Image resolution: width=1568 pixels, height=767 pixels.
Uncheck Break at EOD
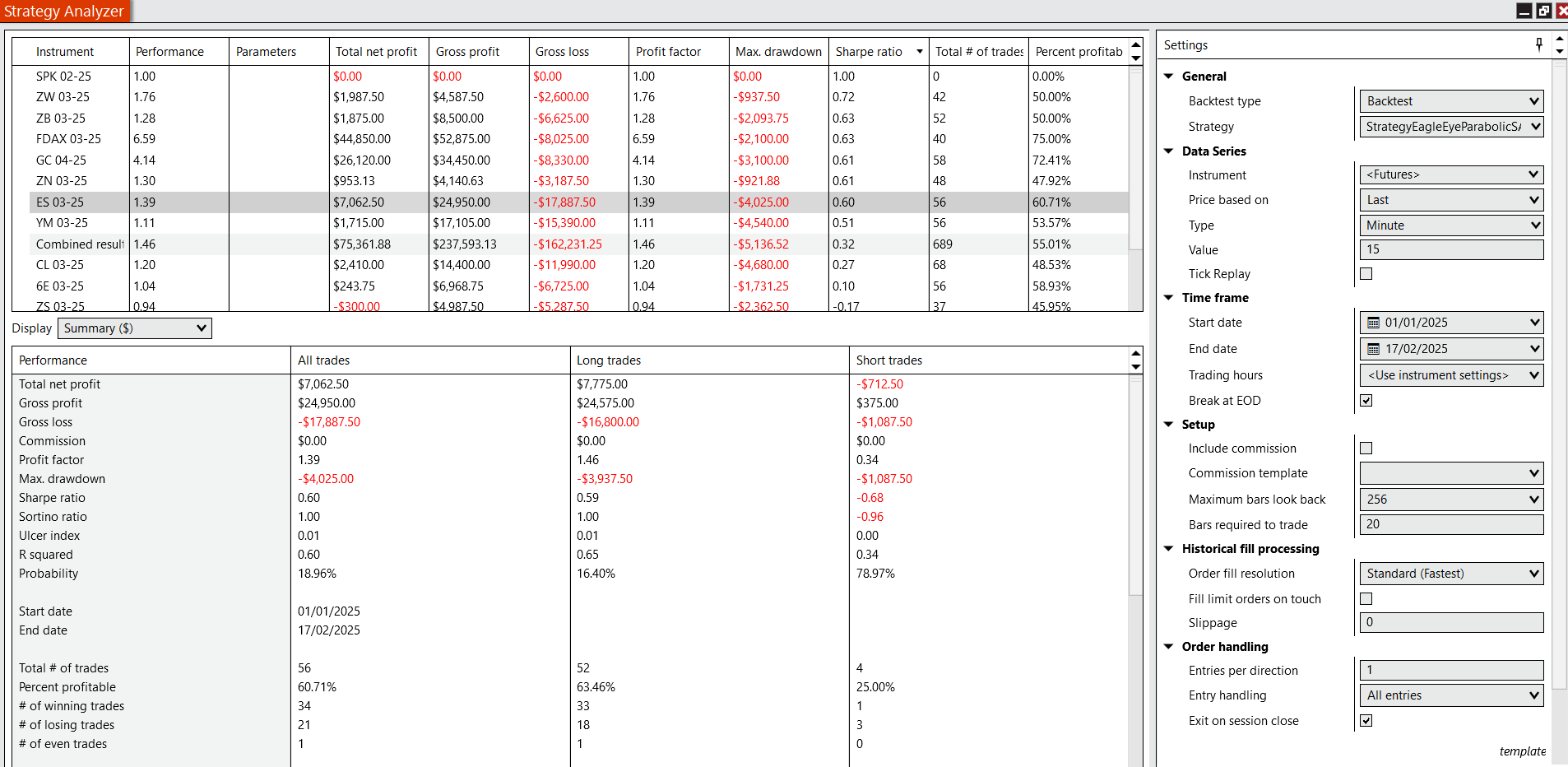[1366, 401]
